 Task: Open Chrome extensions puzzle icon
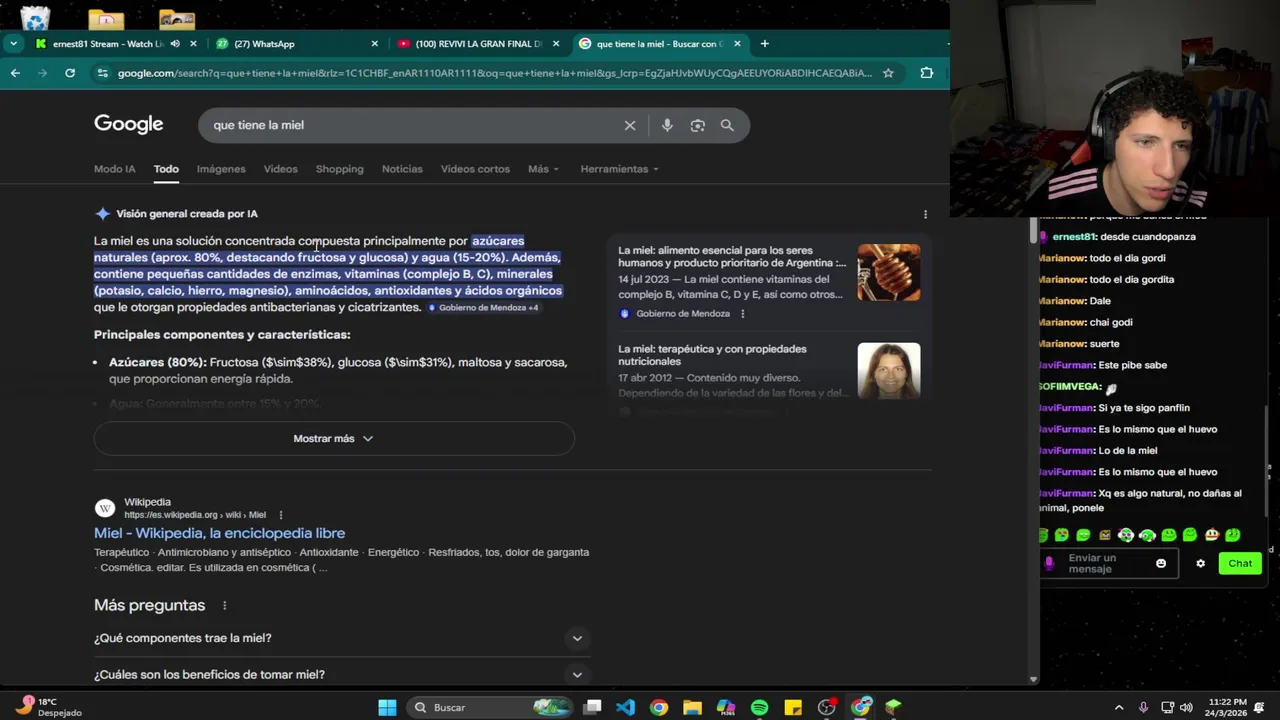point(927,73)
